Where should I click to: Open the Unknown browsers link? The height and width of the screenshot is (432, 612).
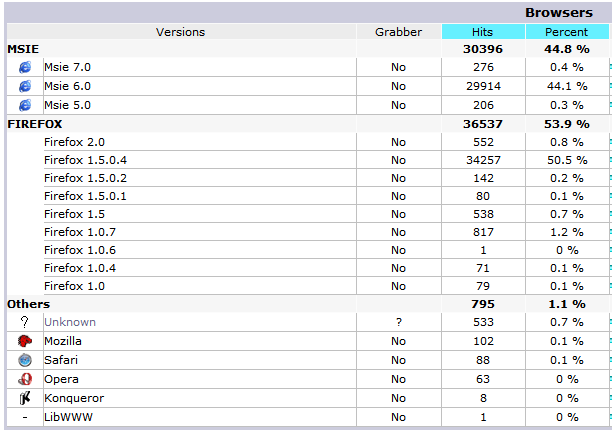click(x=70, y=322)
